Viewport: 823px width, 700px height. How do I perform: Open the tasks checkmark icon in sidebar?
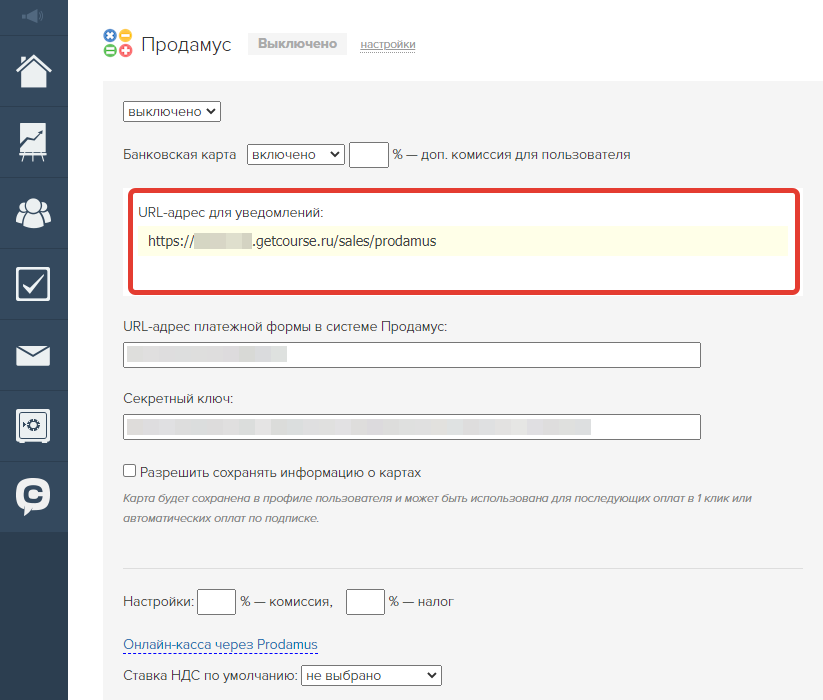tap(33, 284)
